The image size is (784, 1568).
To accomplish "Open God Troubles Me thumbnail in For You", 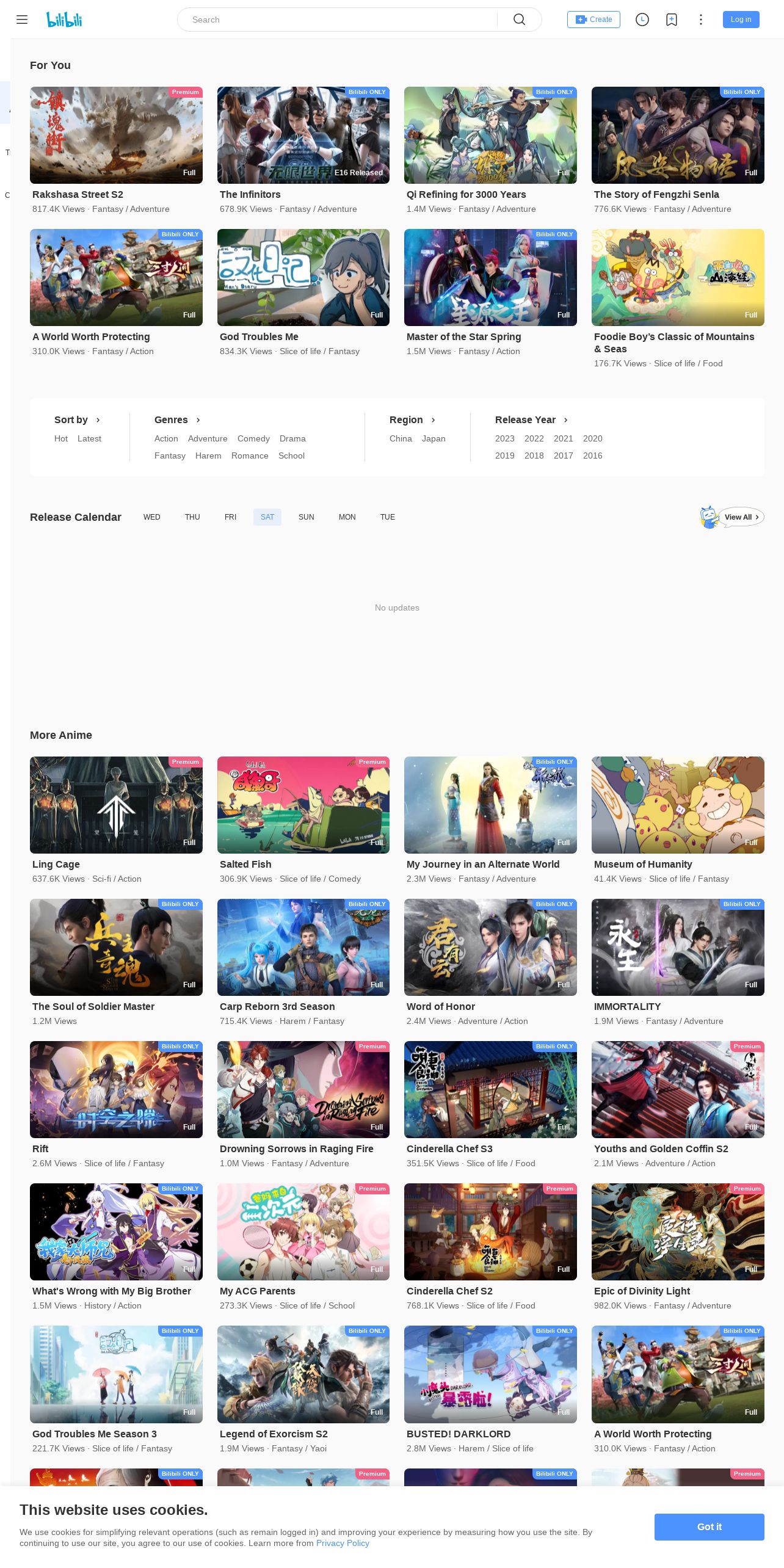I will (303, 277).
